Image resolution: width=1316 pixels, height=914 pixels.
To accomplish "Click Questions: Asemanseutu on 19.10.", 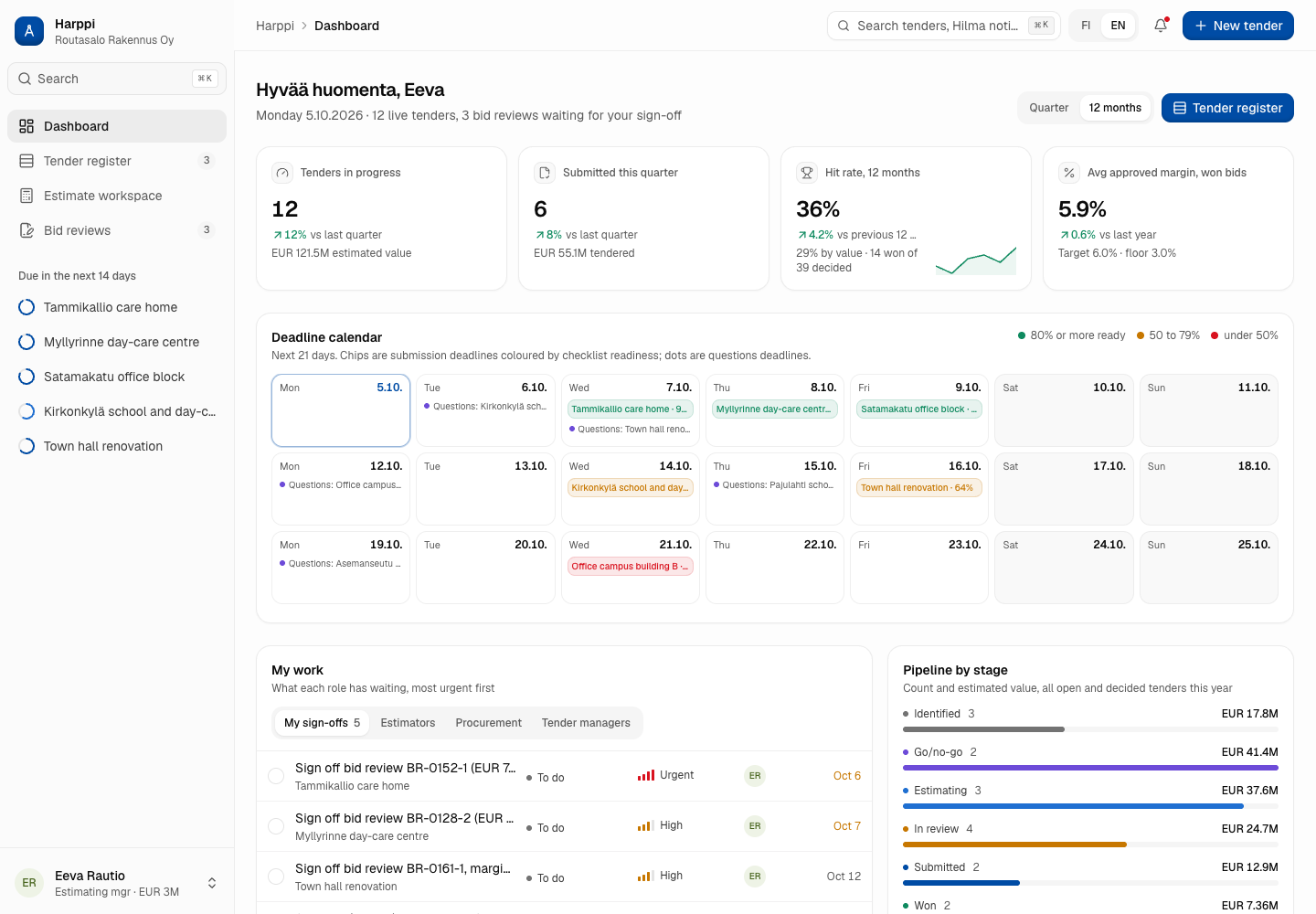I will click(341, 564).
